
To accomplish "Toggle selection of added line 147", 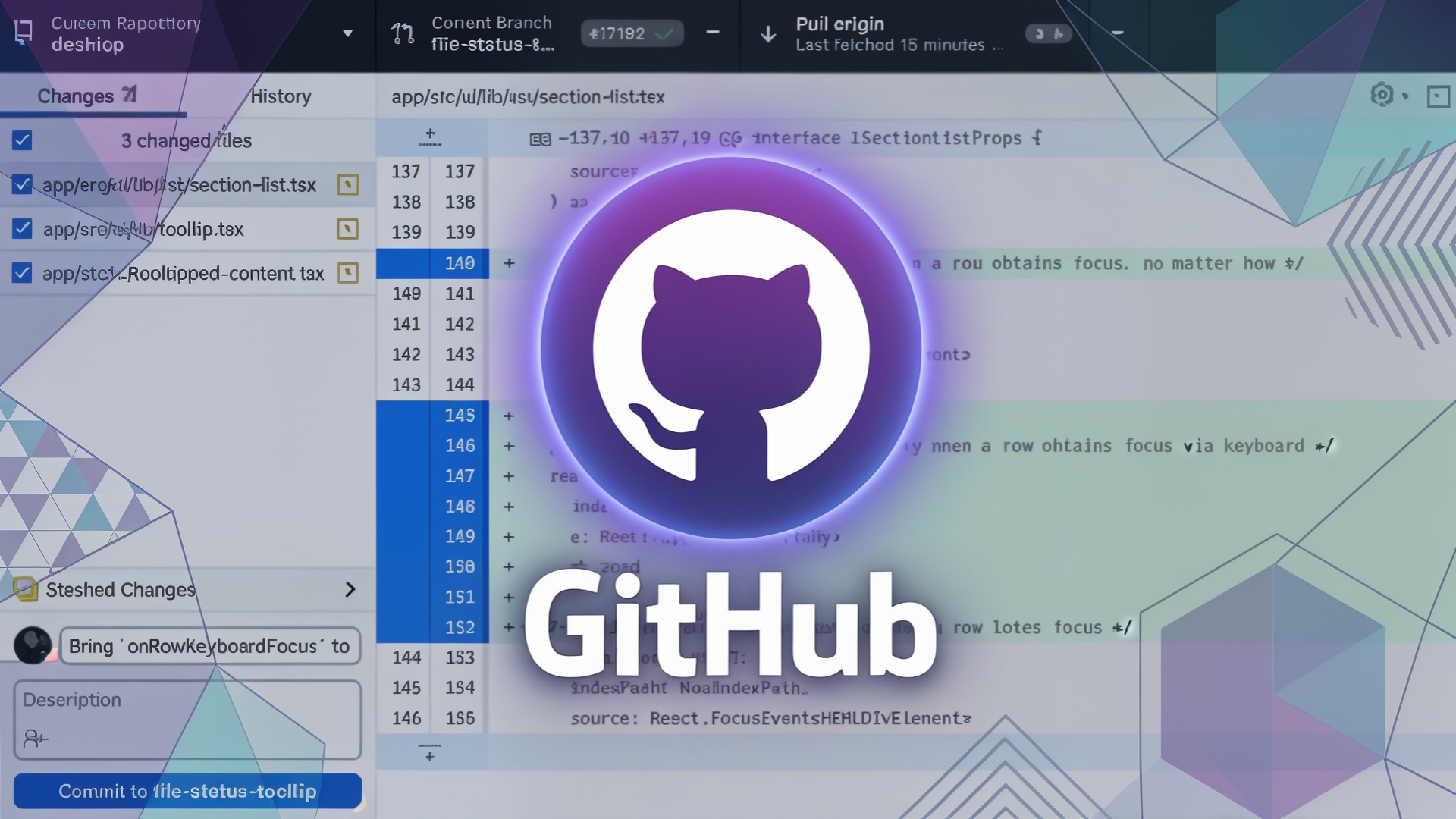I will click(432, 476).
